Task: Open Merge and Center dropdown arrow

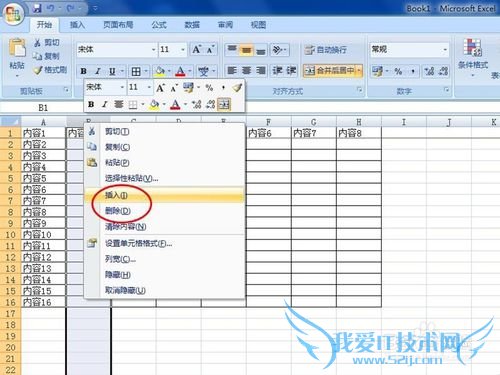Action: click(x=359, y=71)
